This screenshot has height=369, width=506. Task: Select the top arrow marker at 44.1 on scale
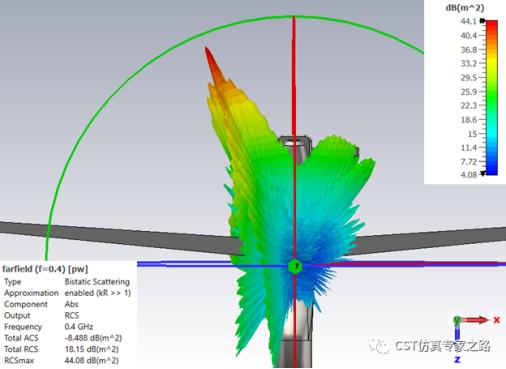(483, 21)
